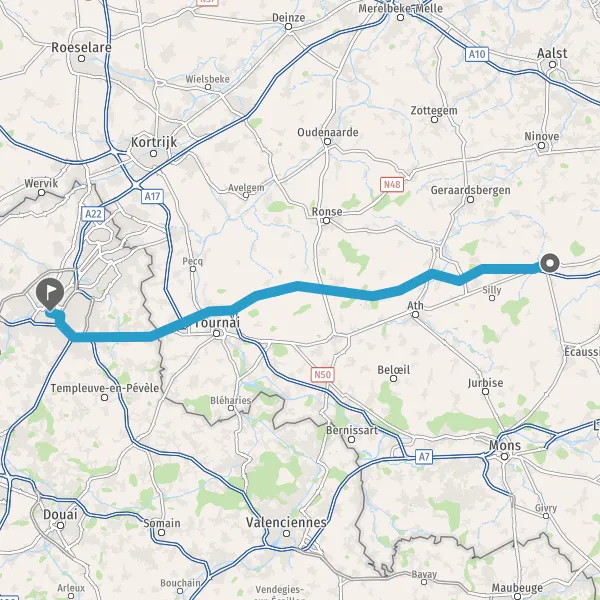
Task: Click the destination flag marker pin
Action: pyautogui.click(x=50, y=294)
